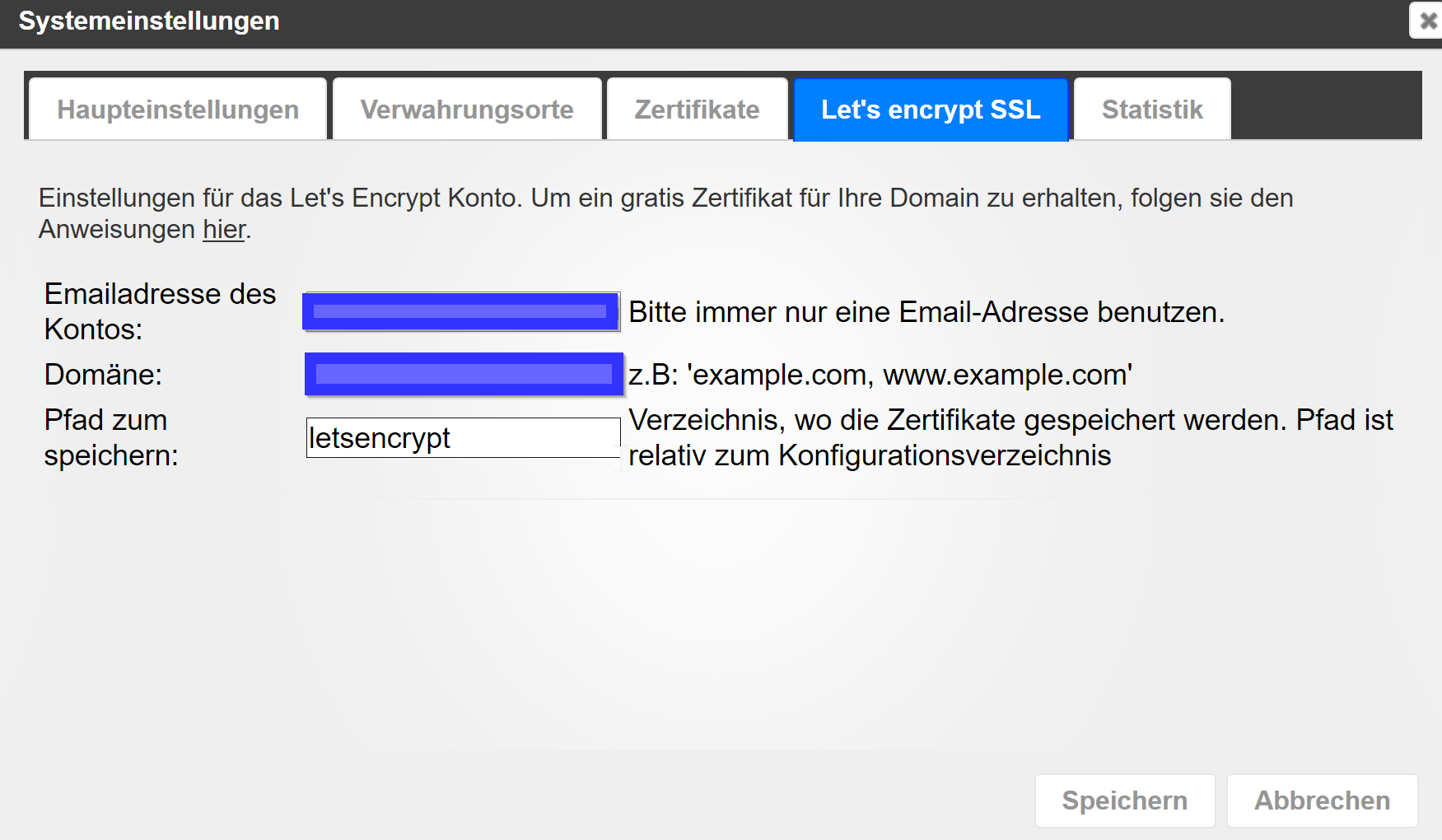Click the 'Pfad zum speichern:' label
Image resolution: width=1442 pixels, height=840 pixels.
point(111,437)
